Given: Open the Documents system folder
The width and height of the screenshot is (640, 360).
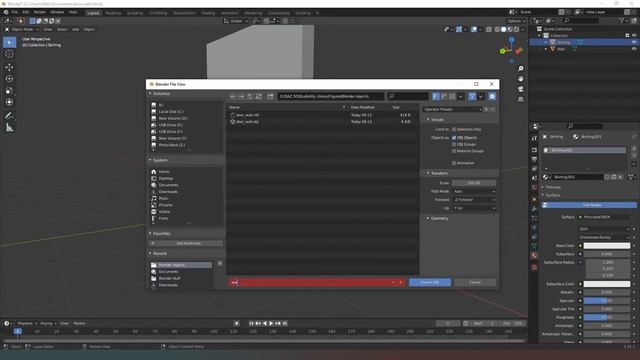Looking at the screenshot, I should click(168, 185).
